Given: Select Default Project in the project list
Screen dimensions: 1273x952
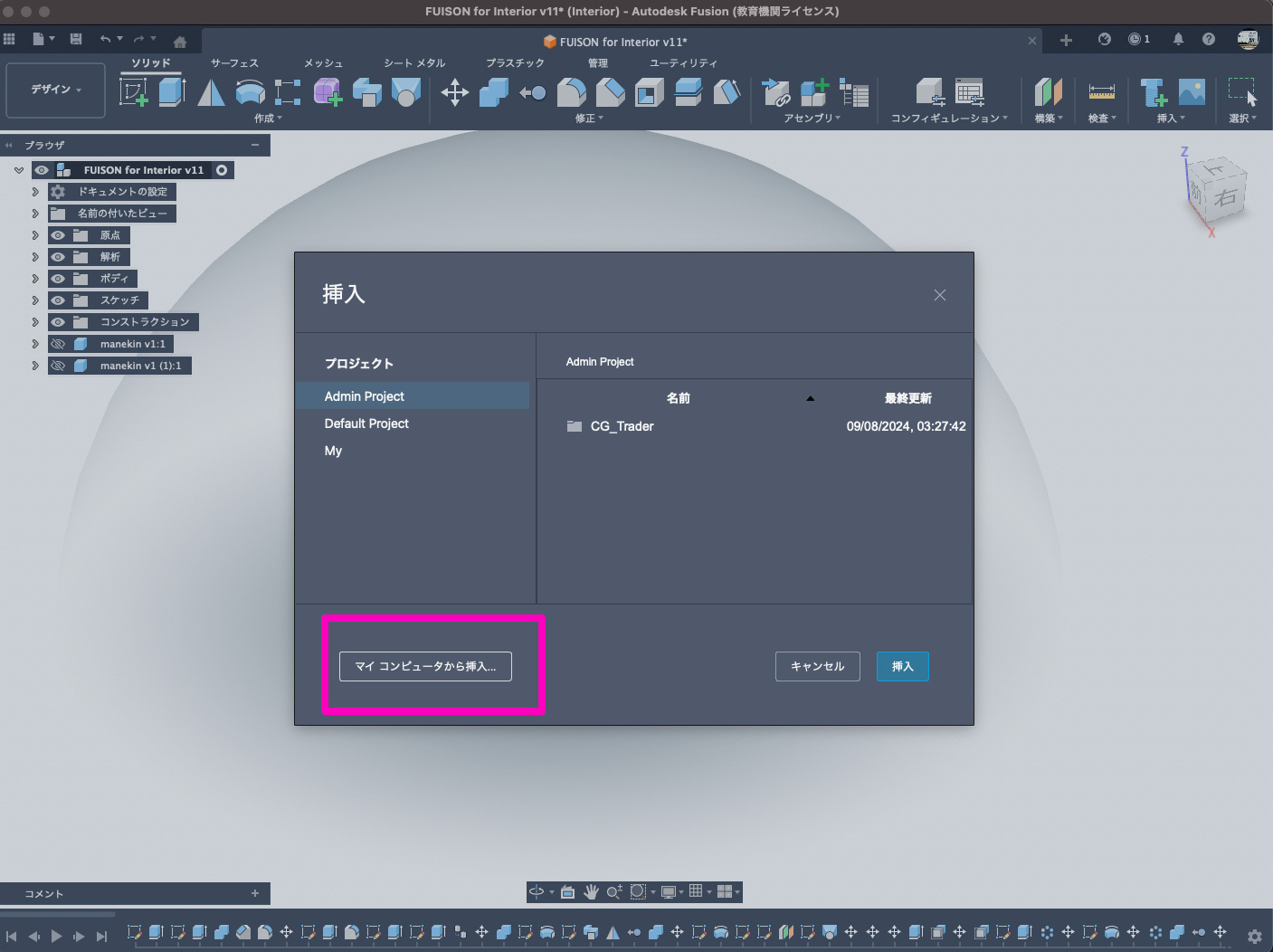Looking at the screenshot, I should coord(366,424).
